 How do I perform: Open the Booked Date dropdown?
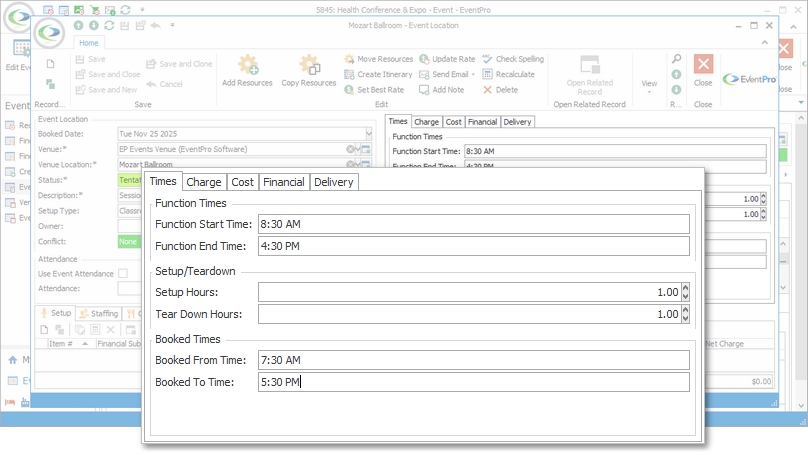[368, 134]
